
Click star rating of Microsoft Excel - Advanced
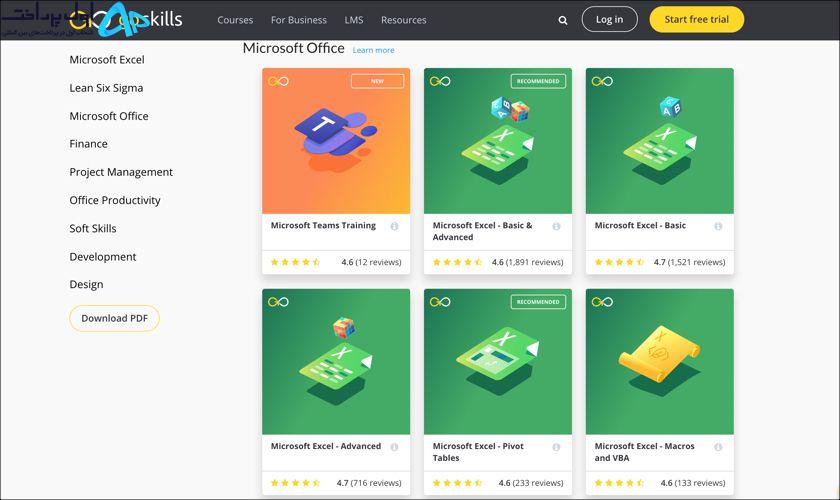coord(296,483)
